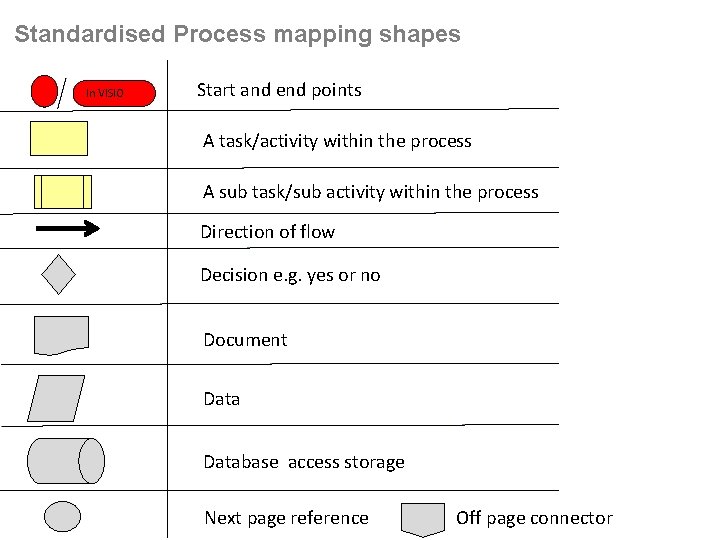The width and height of the screenshot is (720, 540).
Task: Select the grey data parallelogram shape
Action: pyautogui.click(x=57, y=398)
